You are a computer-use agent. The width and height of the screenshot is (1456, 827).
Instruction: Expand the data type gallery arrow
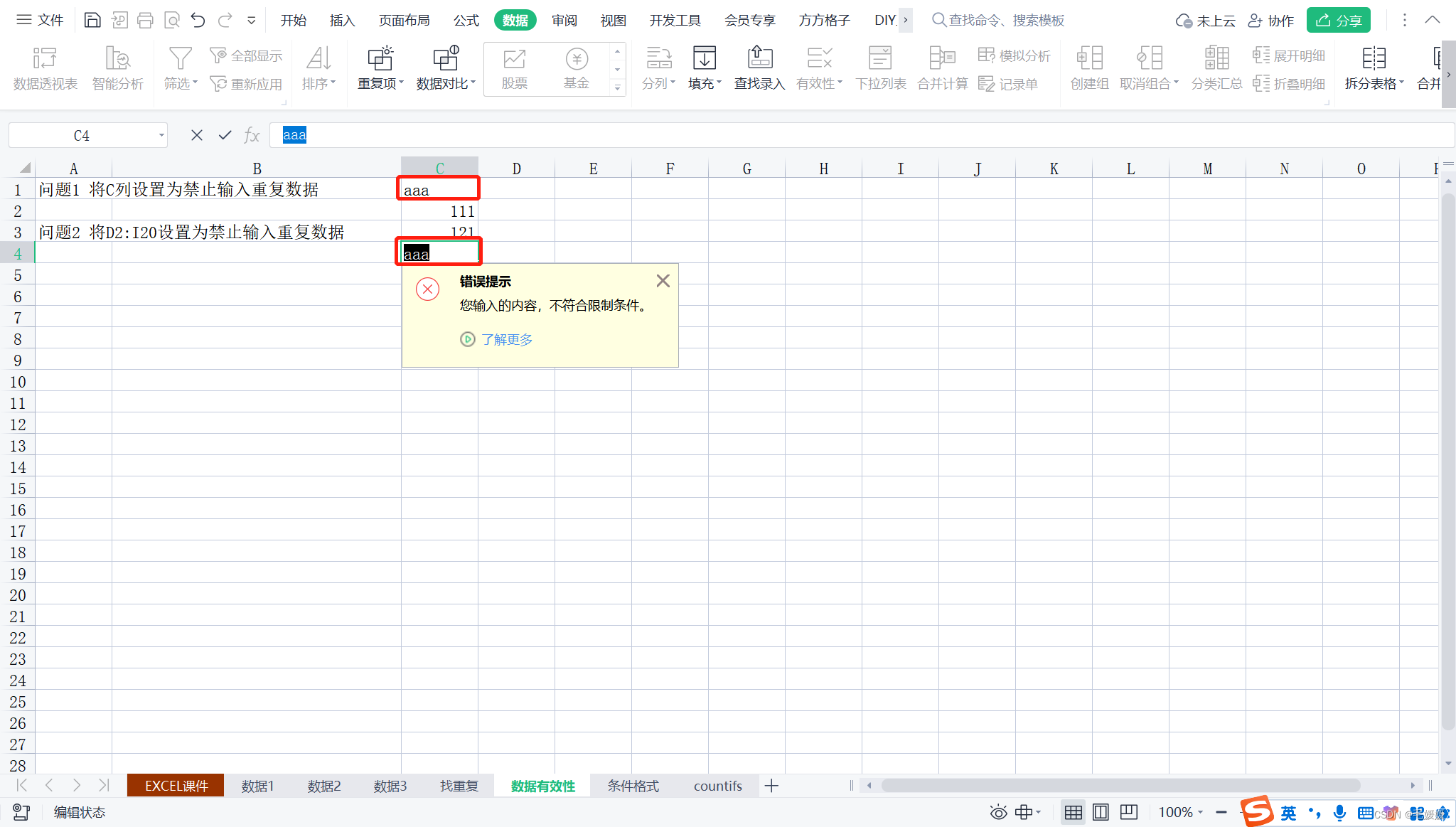pos(617,87)
